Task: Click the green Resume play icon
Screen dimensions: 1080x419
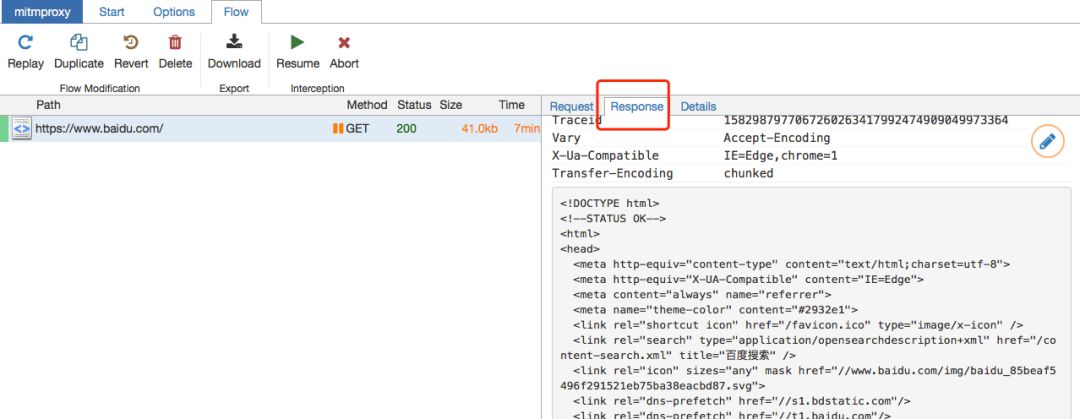Action: pyautogui.click(x=298, y=43)
